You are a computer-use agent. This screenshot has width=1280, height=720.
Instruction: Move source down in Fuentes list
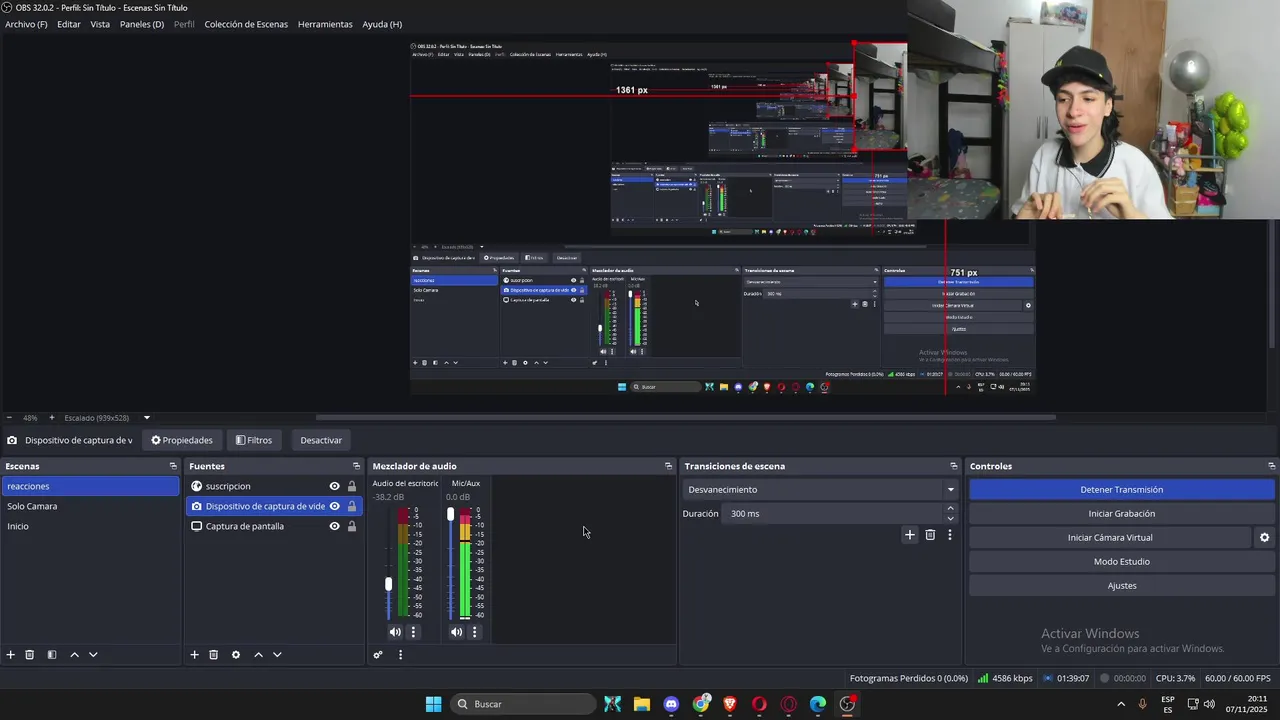click(x=277, y=655)
